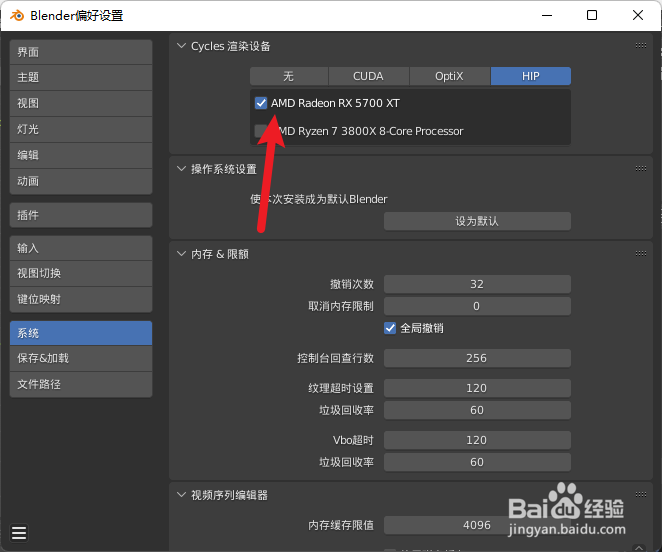Grab the Memory & Limits panel drag handle
The image size is (662, 552).
[x=640, y=253]
